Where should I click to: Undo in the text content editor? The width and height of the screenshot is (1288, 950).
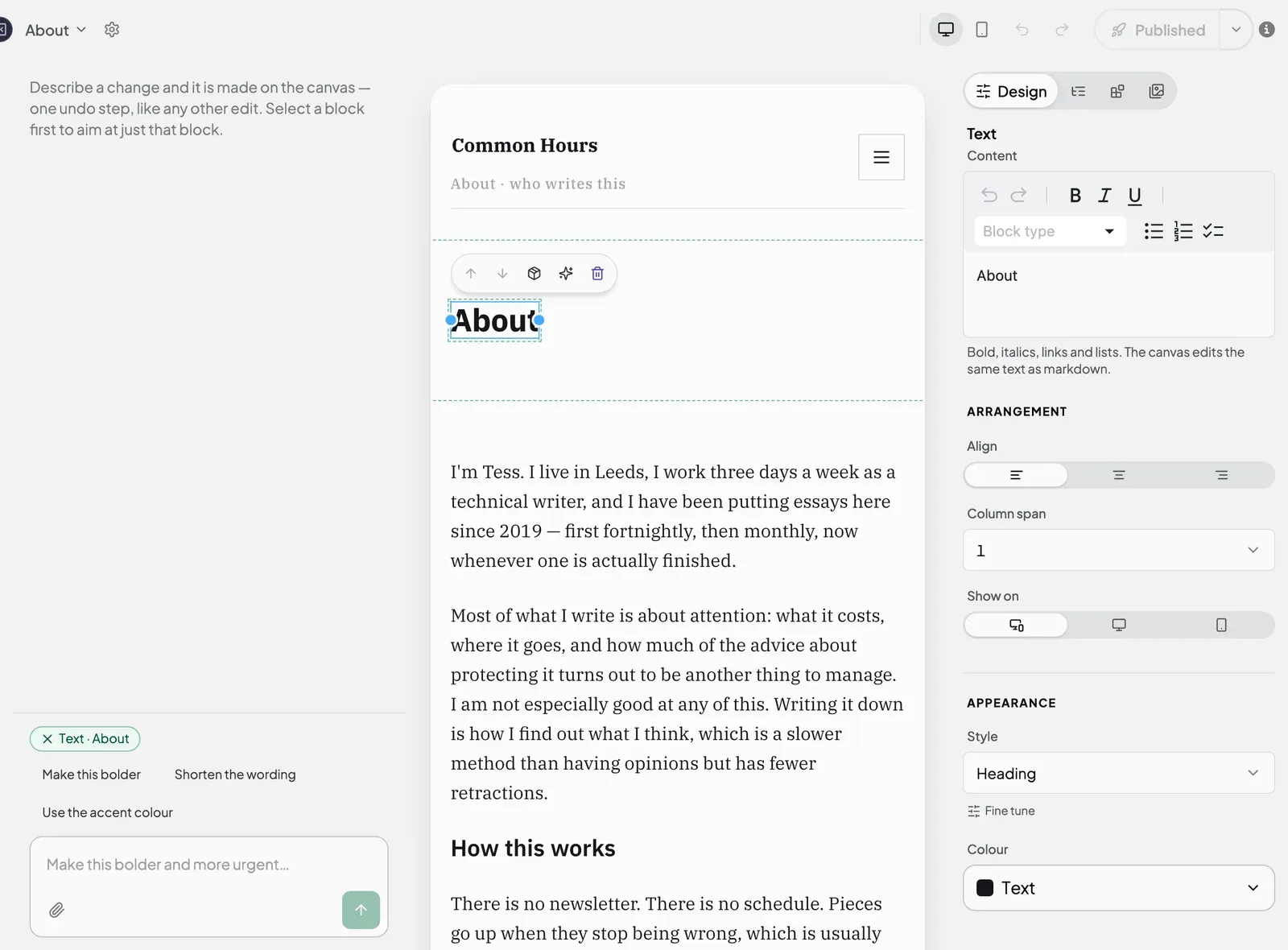[989, 196]
